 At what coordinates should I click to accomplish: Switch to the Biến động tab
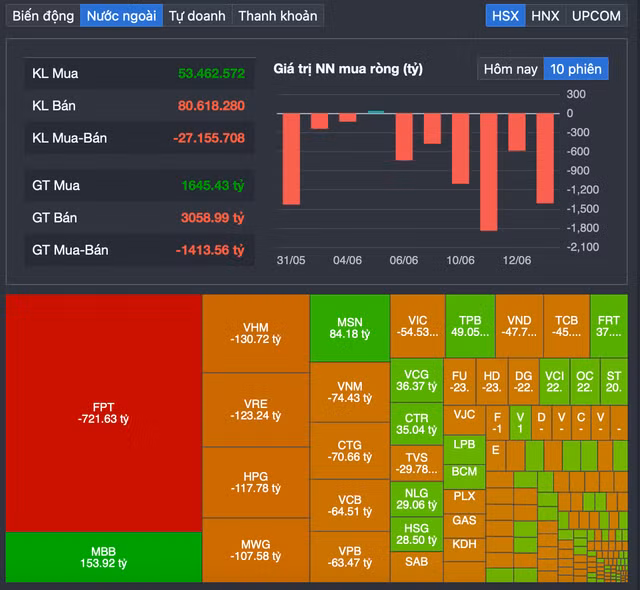(x=43, y=16)
